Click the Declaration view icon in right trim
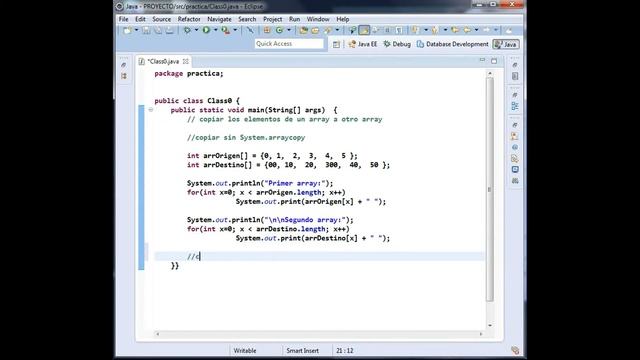640x360 pixels. click(x=515, y=158)
